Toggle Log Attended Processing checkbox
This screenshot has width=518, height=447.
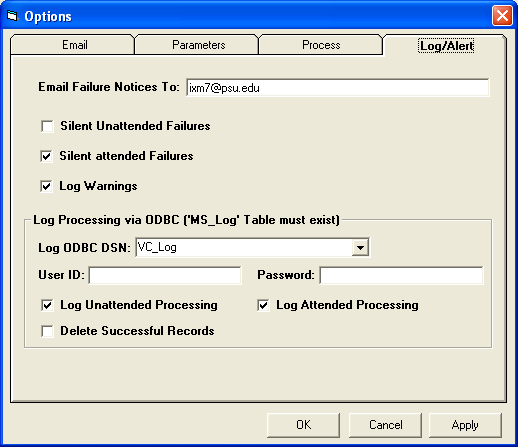click(x=263, y=305)
